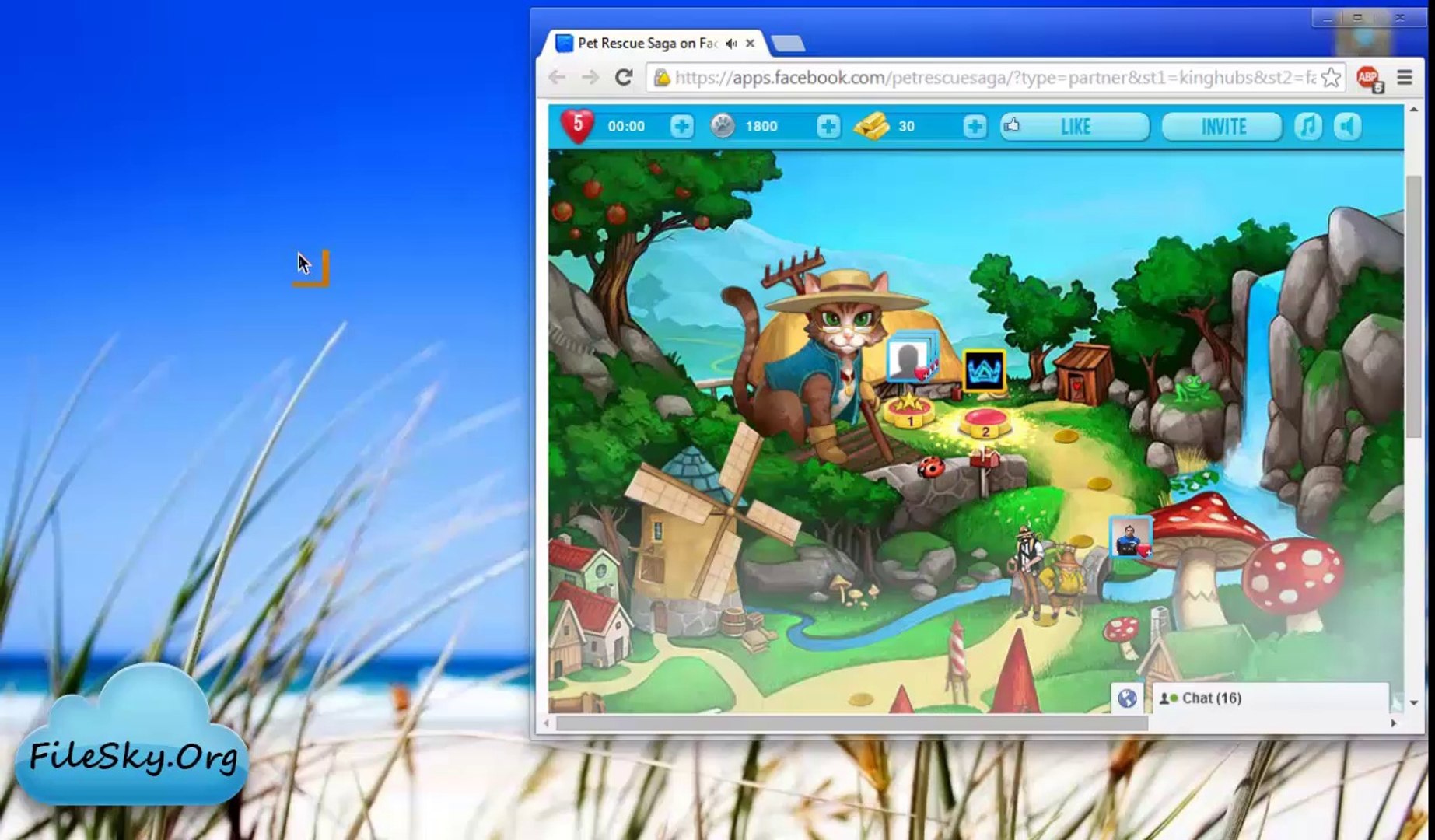Bookmark the page with the star icon
Screen dimensions: 1435x840
point(1331,77)
